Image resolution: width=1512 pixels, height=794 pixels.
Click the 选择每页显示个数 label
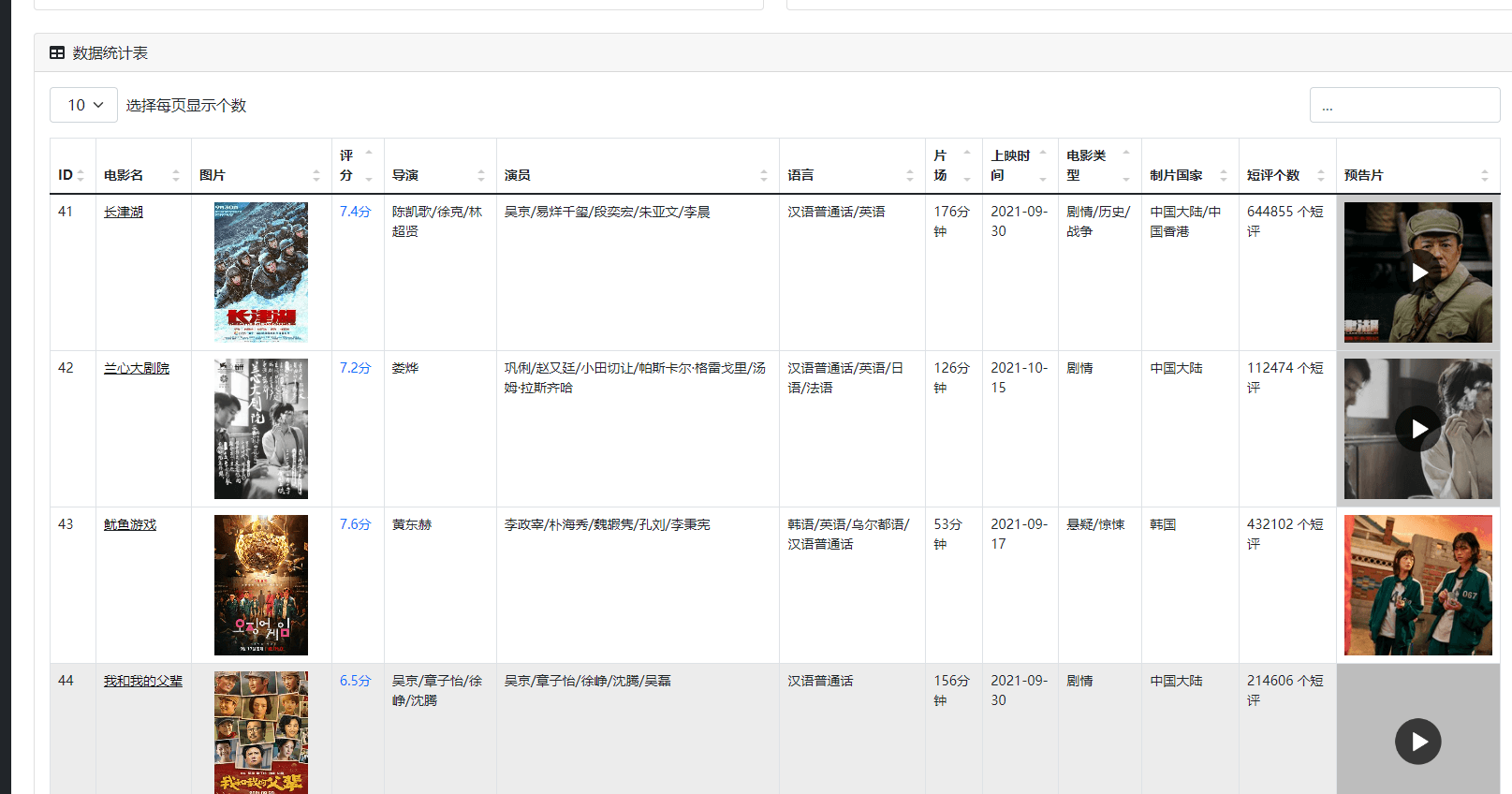(186, 106)
